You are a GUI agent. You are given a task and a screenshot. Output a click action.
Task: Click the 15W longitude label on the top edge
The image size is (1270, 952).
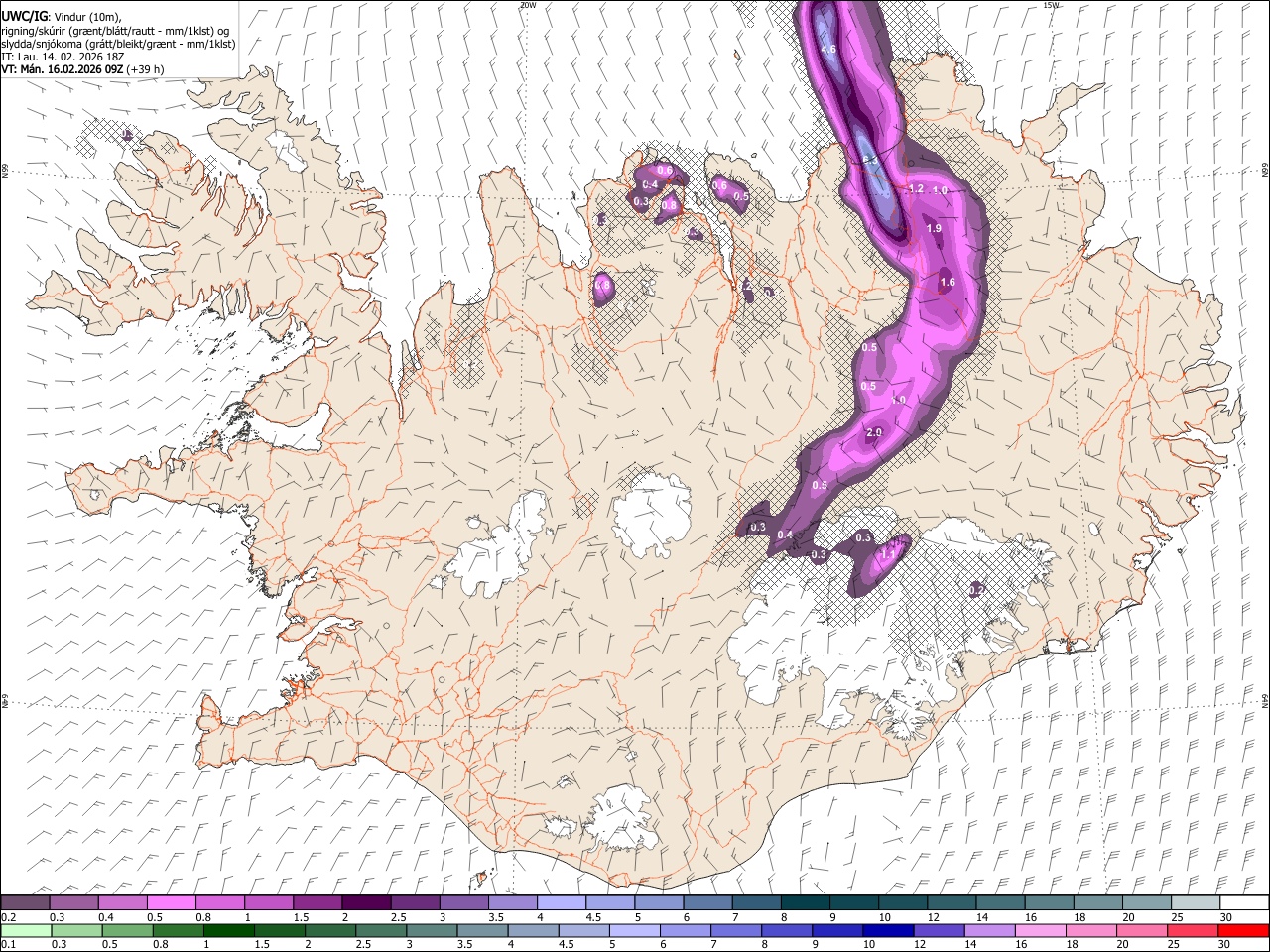pos(1051,5)
